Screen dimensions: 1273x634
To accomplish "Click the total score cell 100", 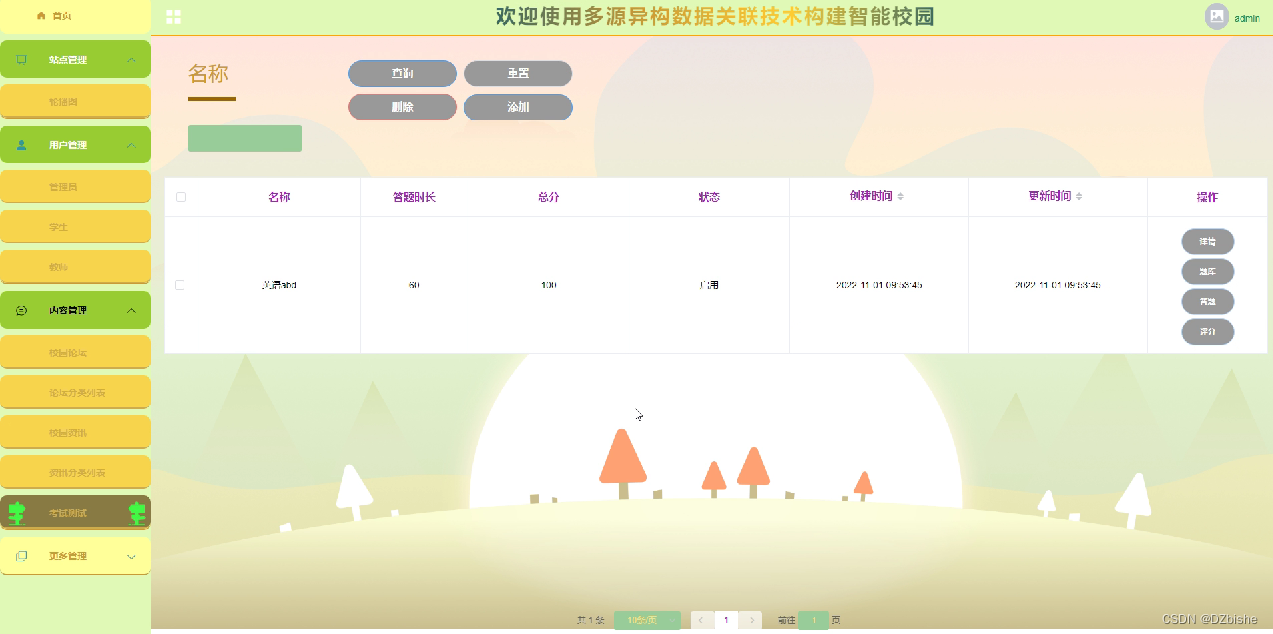I will [548, 285].
